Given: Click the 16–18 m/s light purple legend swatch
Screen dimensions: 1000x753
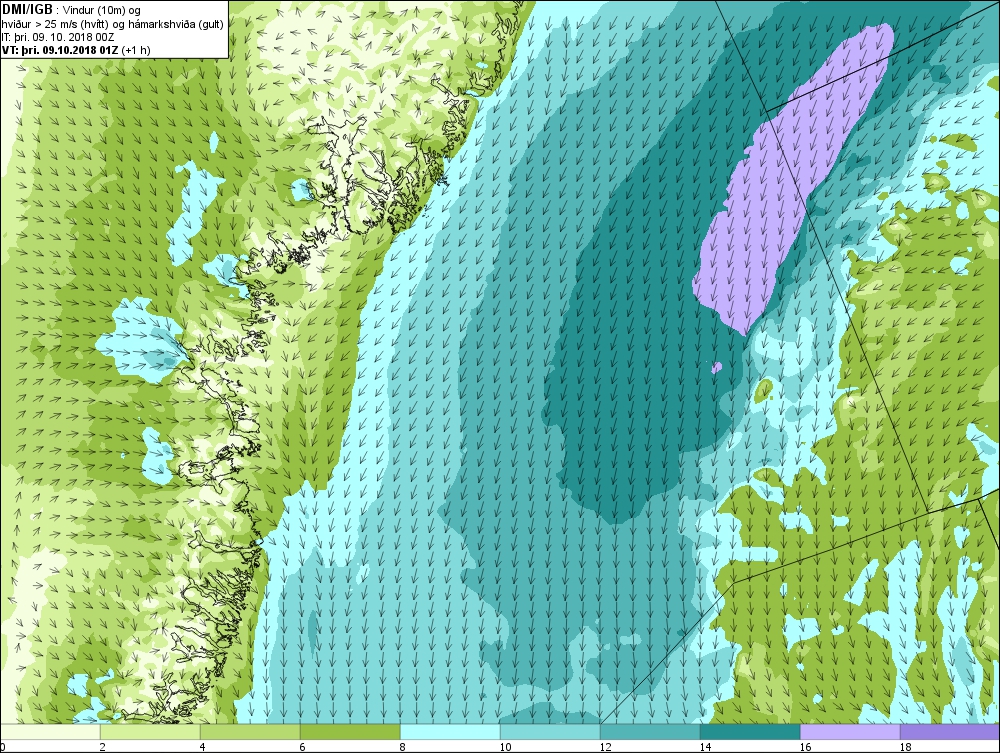Looking at the screenshot, I should point(850,731).
